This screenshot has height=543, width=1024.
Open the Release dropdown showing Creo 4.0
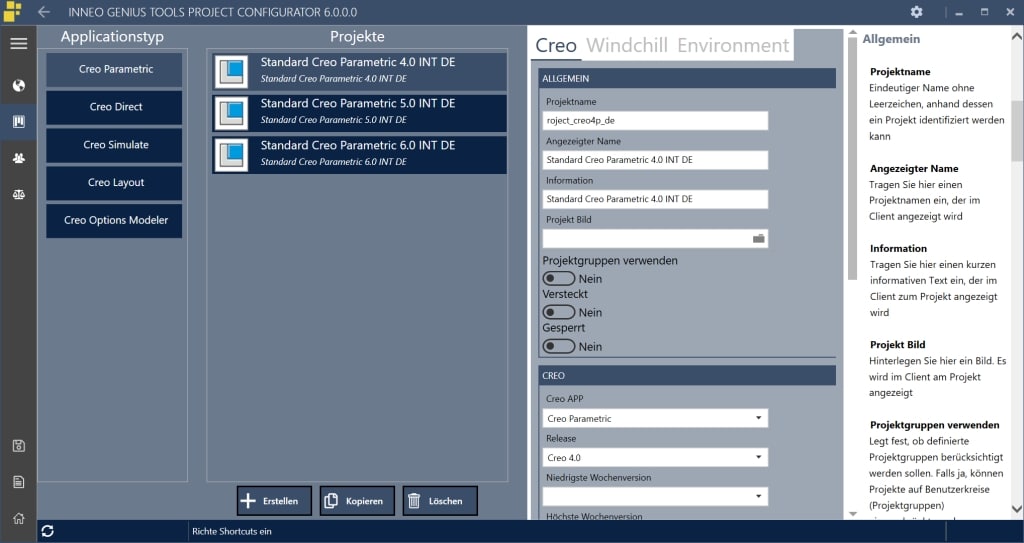tap(655, 457)
